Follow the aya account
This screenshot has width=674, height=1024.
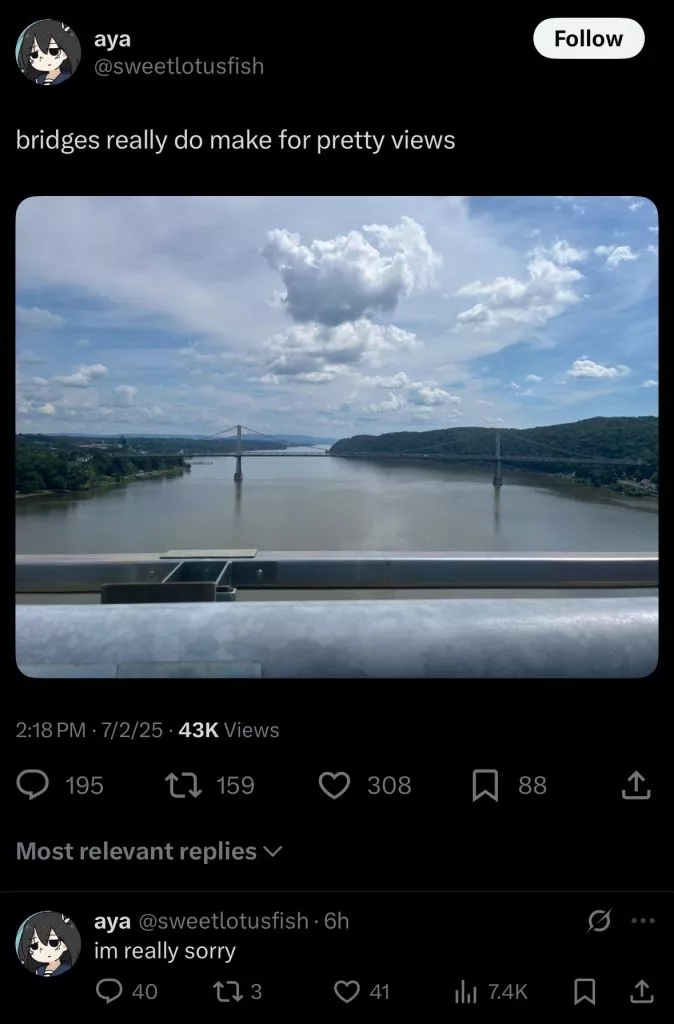(588, 39)
